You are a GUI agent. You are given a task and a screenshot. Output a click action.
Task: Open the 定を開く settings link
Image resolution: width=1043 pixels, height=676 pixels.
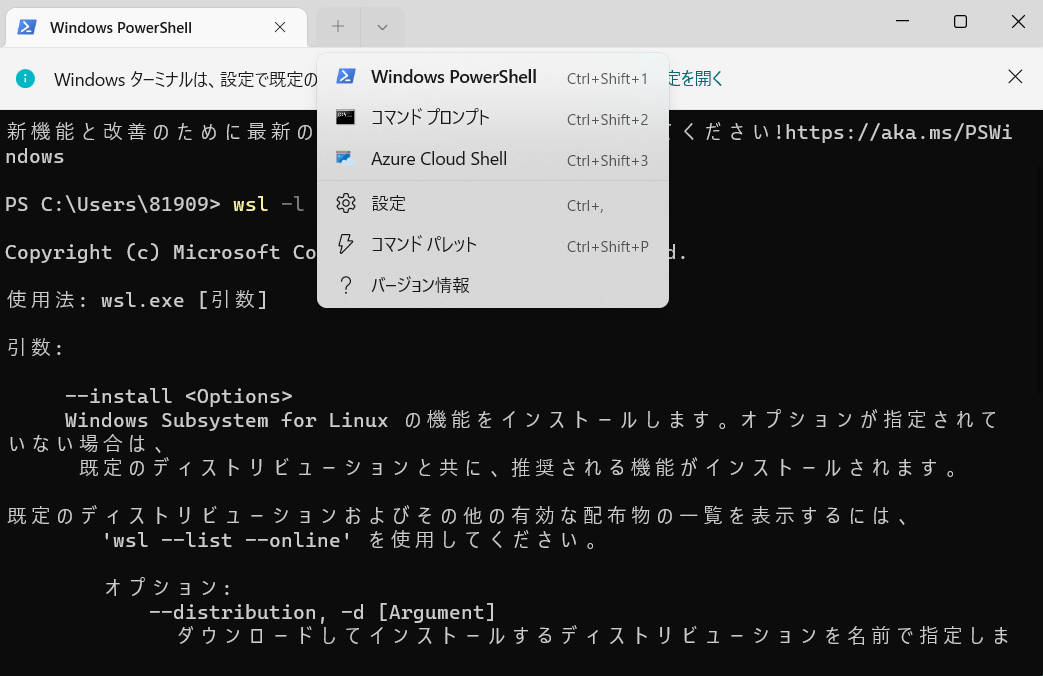pos(695,79)
